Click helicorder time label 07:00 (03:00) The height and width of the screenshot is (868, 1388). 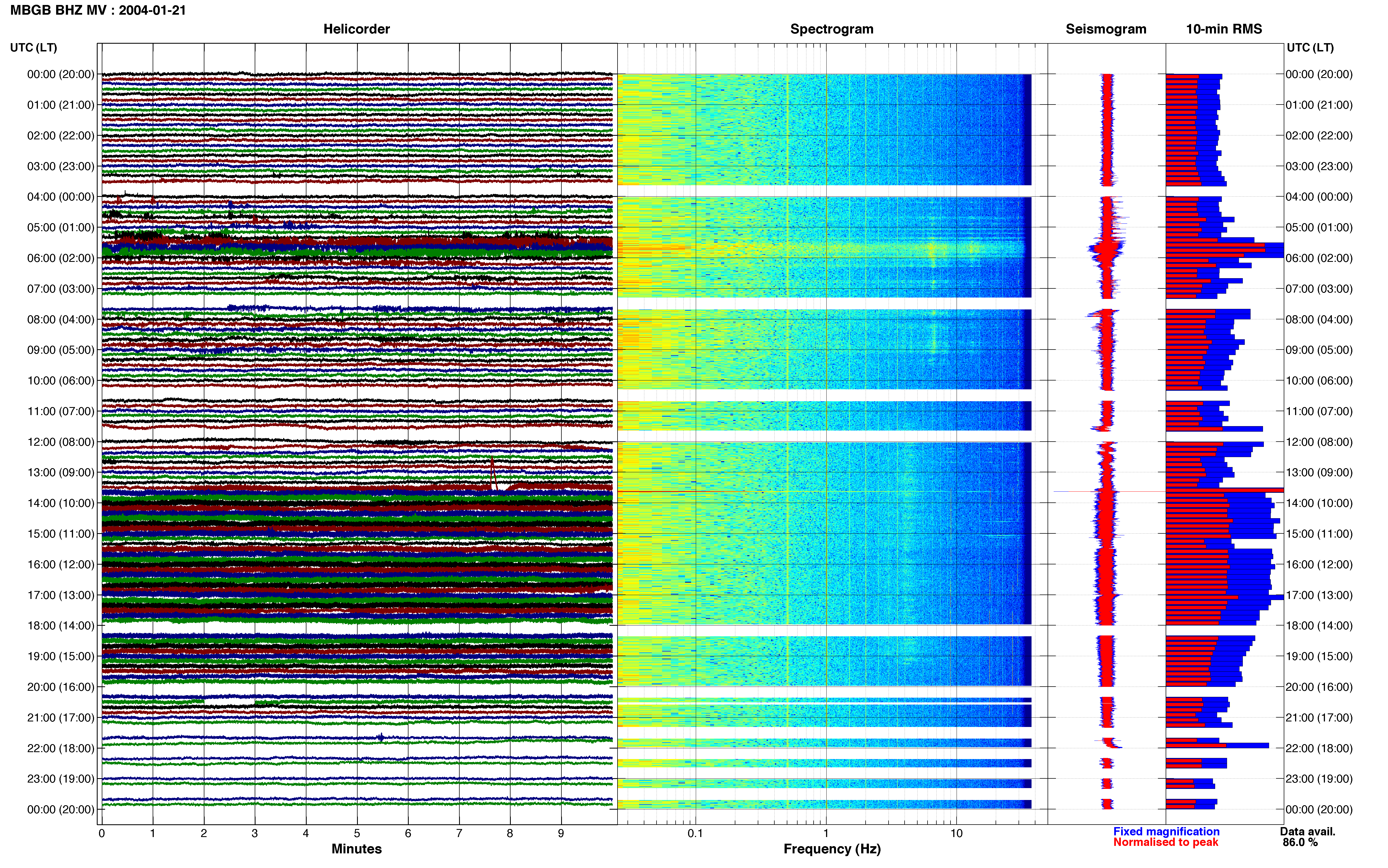tap(61, 289)
